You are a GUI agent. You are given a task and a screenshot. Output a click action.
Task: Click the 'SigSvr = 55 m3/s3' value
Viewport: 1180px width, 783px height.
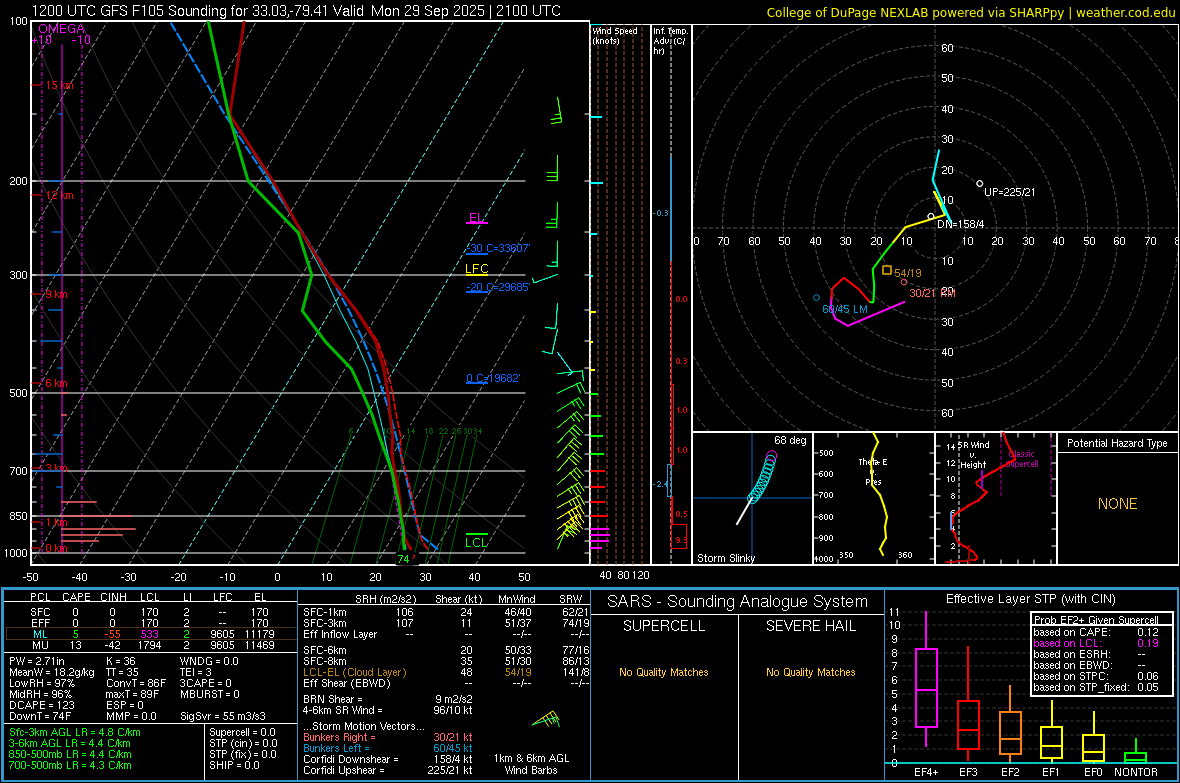[x=222, y=717]
